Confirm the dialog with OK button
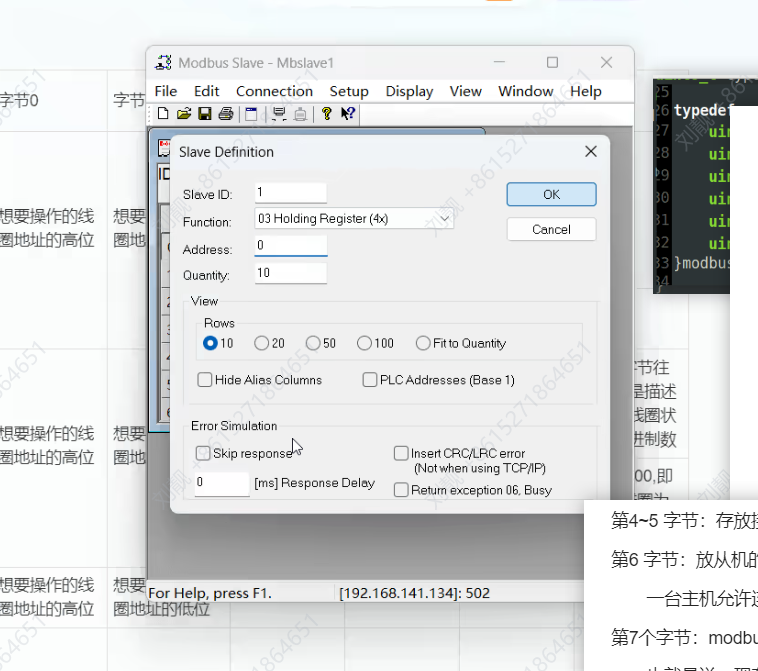The image size is (758, 671). coord(551,194)
